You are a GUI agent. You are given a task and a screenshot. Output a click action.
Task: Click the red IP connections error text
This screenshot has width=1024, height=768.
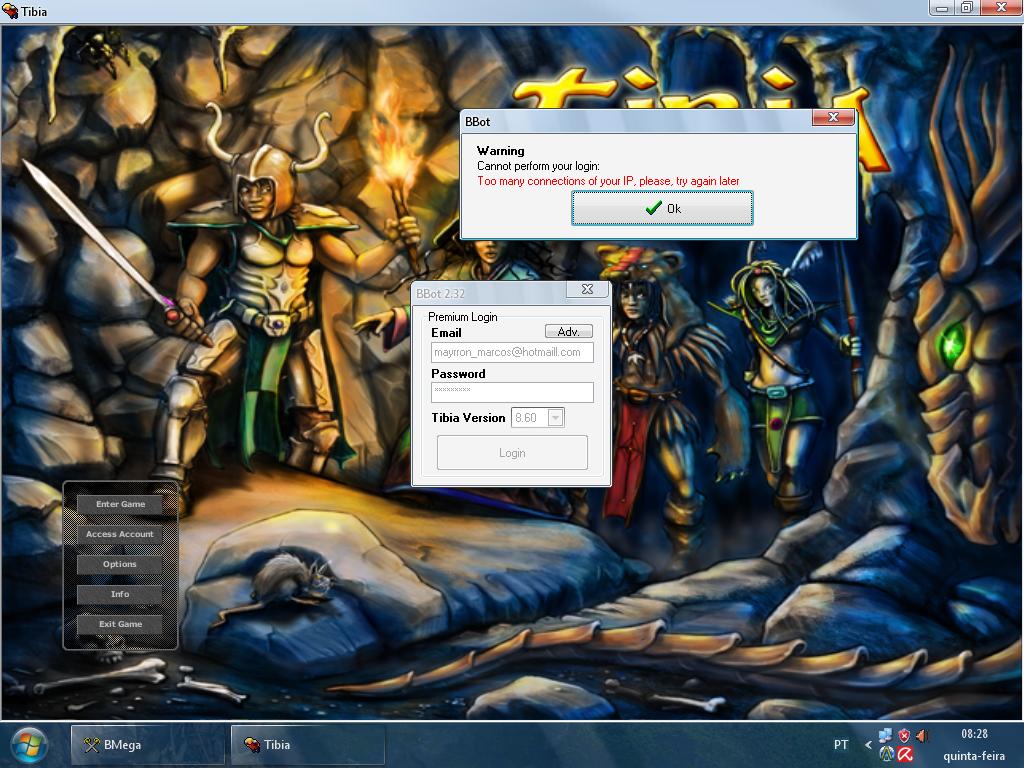tap(608, 181)
